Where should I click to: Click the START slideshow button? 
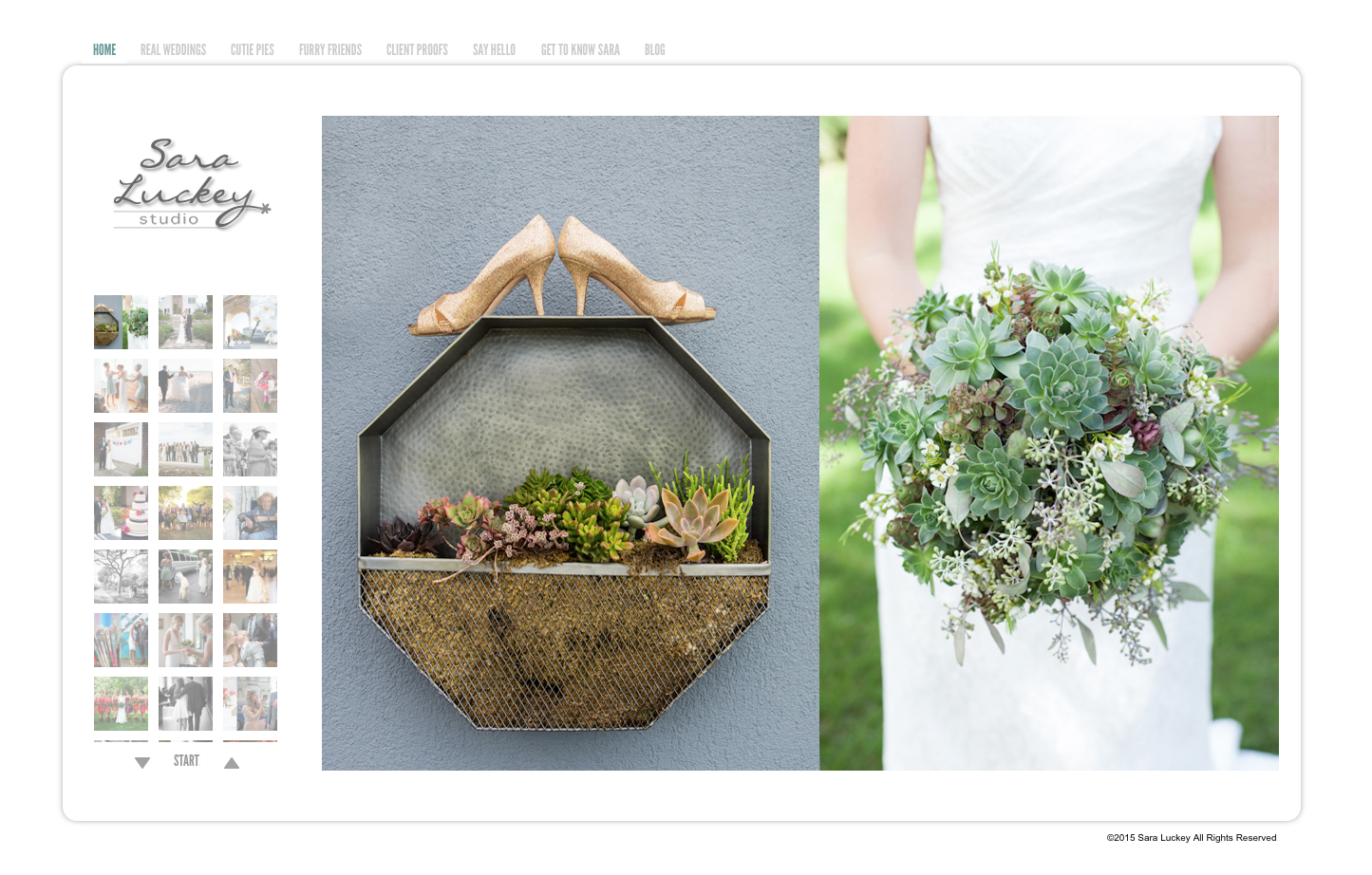[186, 761]
